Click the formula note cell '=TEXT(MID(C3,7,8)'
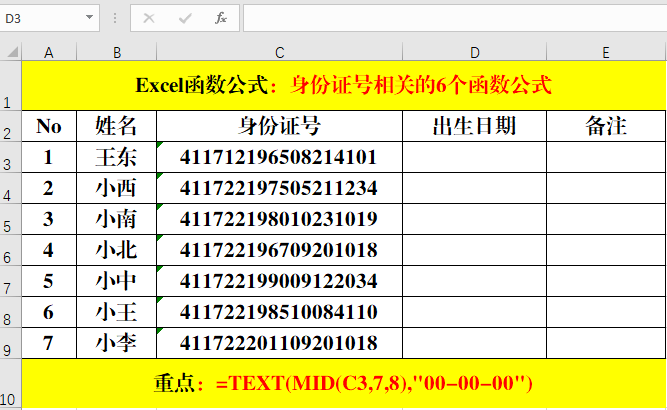 (x=344, y=384)
